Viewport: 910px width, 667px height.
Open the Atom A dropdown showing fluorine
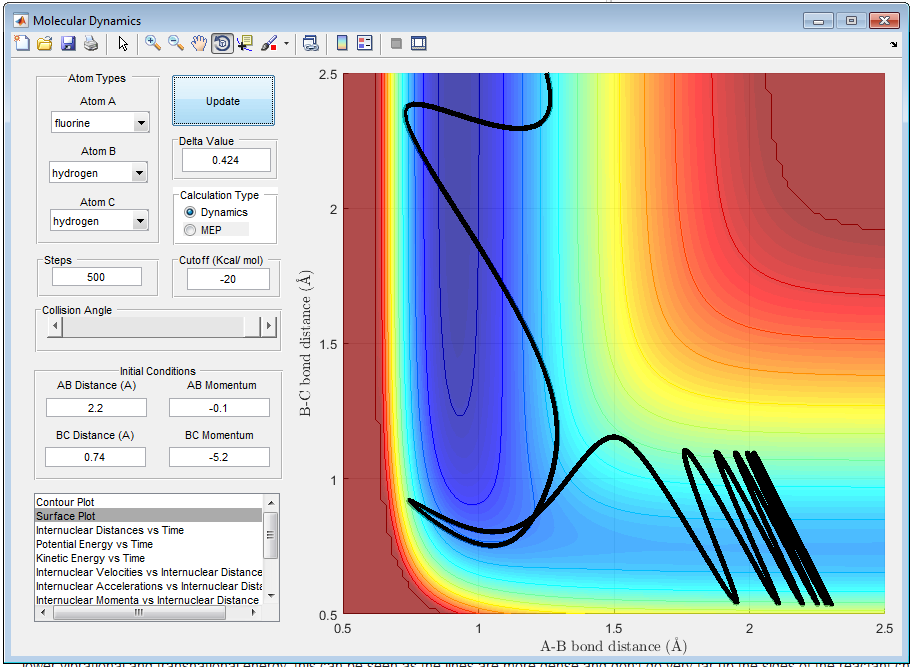140,123
